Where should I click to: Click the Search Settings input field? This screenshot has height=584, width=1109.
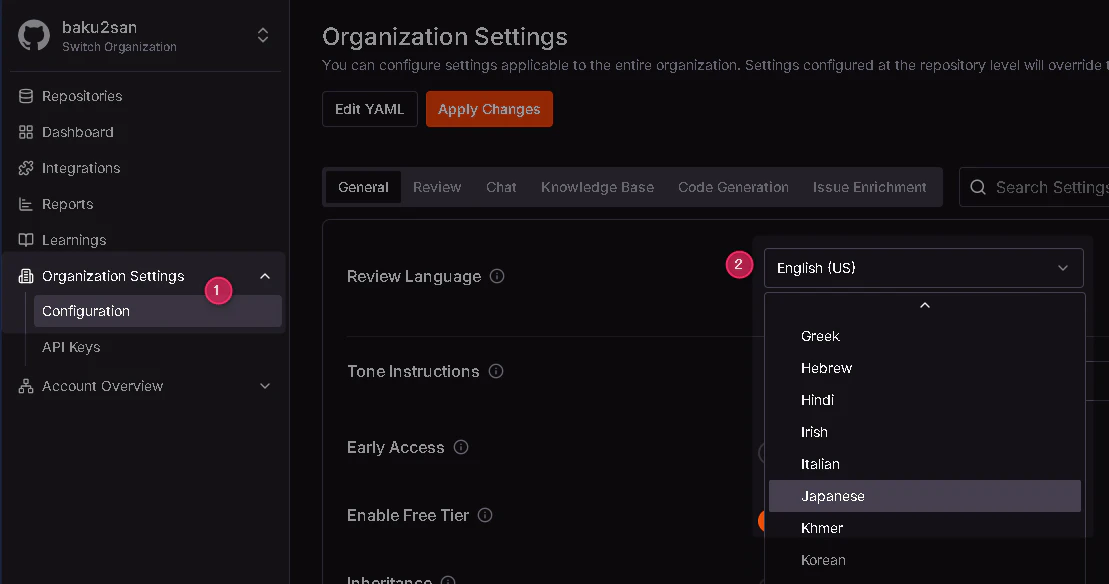pos(1034,187)
